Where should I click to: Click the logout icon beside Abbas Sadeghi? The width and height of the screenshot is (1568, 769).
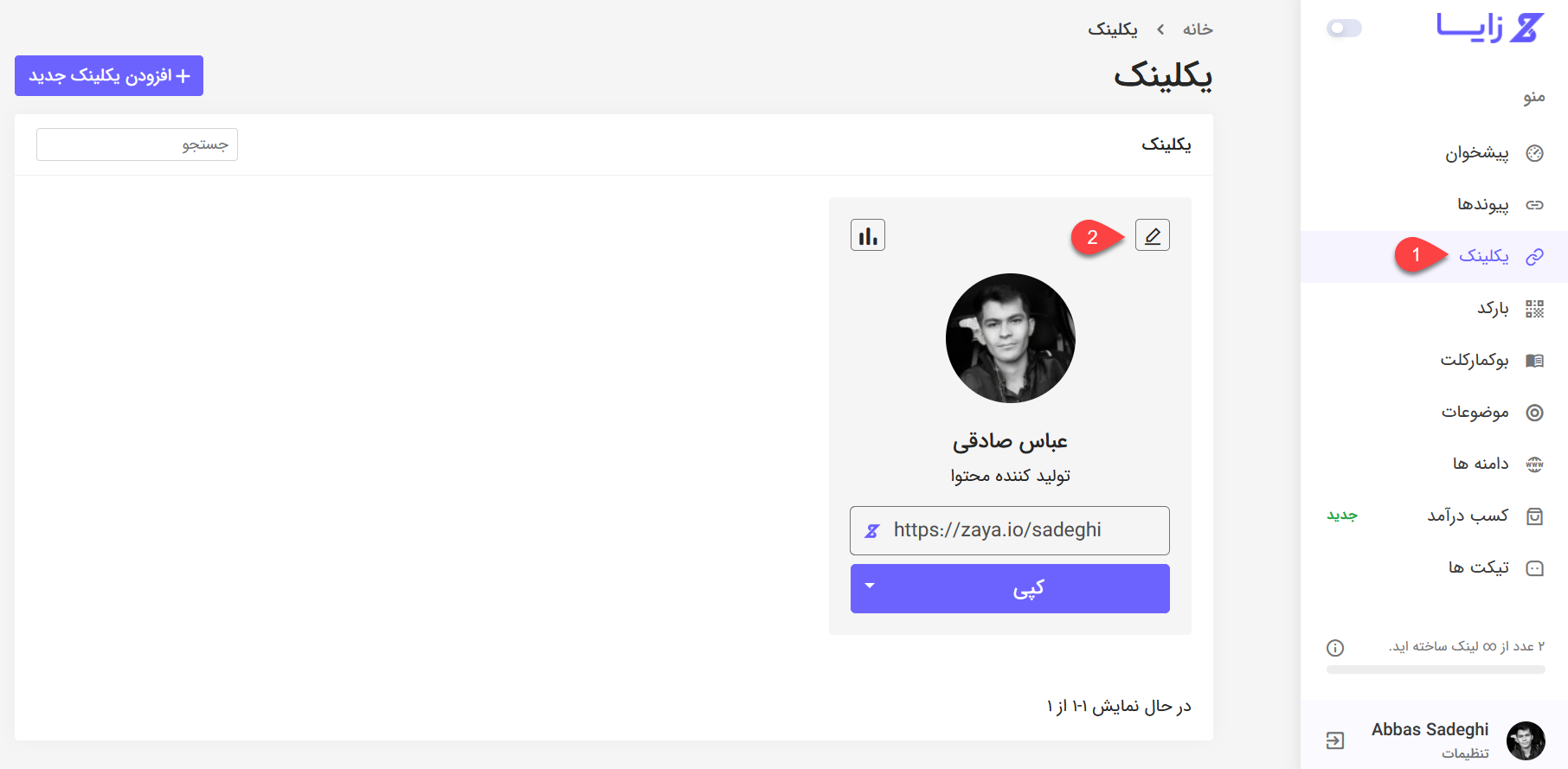pyautogui.click(x=1335, y=740)
